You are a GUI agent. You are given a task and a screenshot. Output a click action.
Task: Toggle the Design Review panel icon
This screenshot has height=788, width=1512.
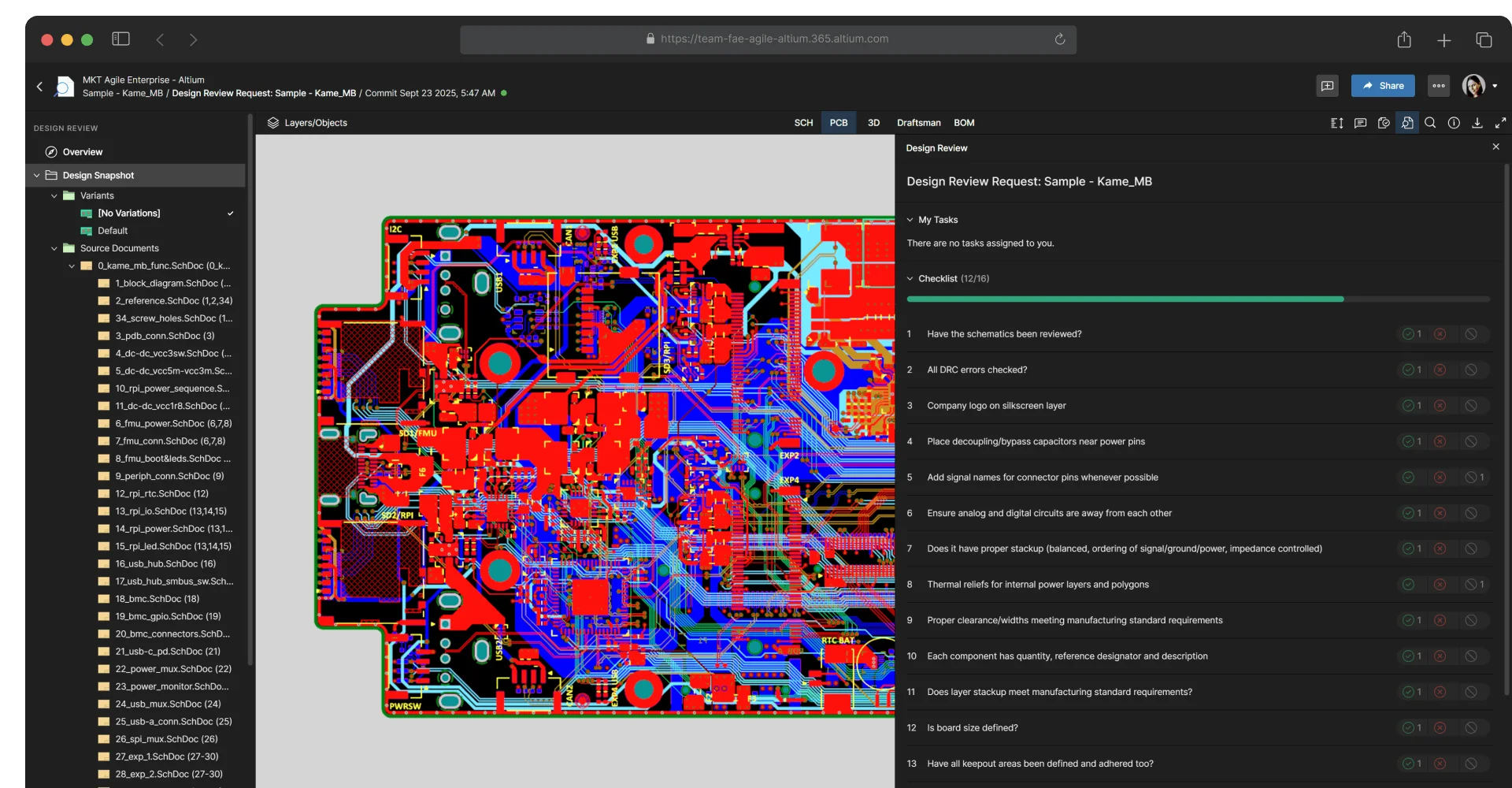coord(1407,123)
